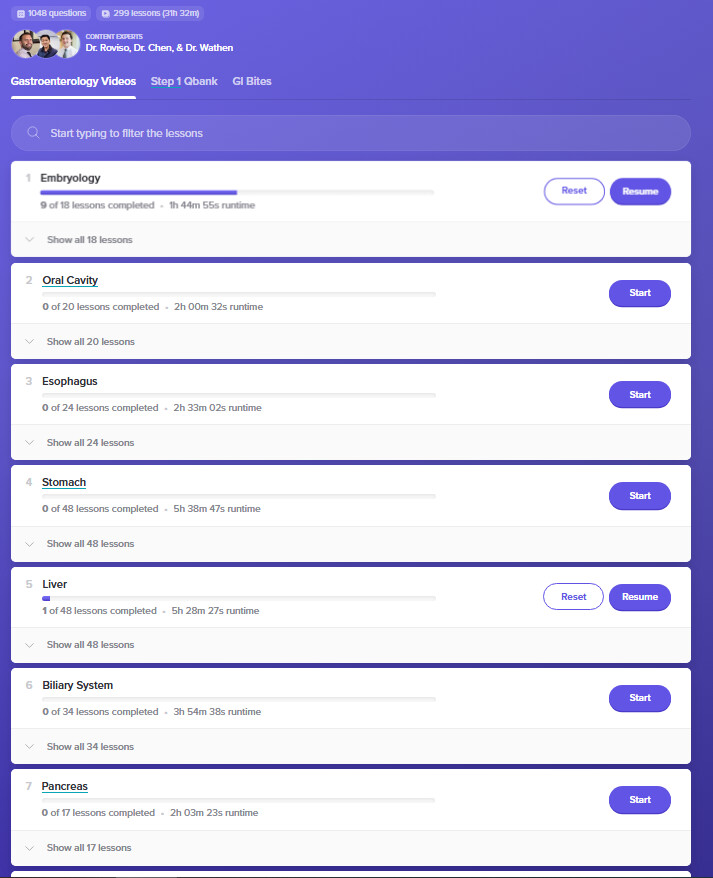This screenshot has width=713, height=878.
Task: Click the search magnifier icon
Action: 33,133
